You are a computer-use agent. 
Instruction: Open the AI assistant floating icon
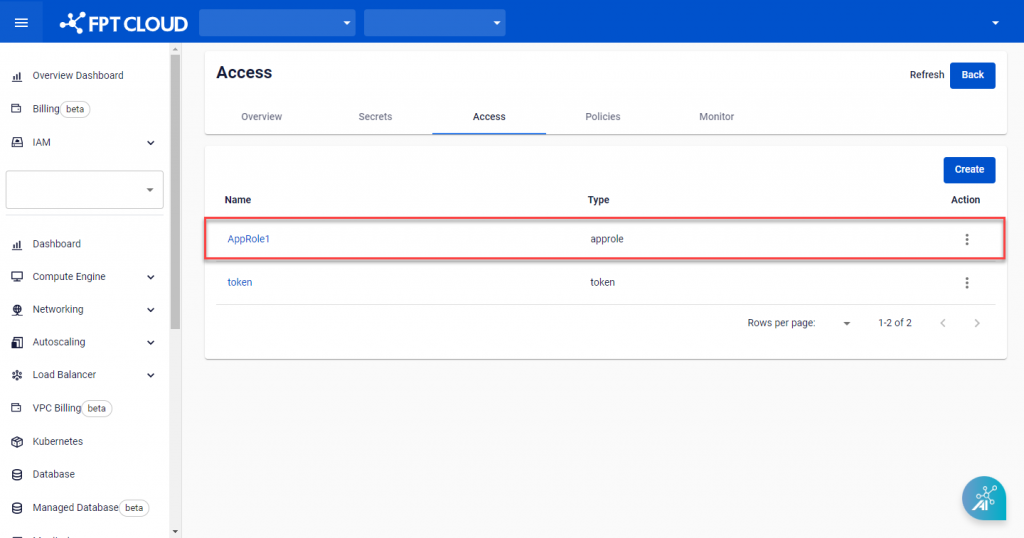coord(983,497)
